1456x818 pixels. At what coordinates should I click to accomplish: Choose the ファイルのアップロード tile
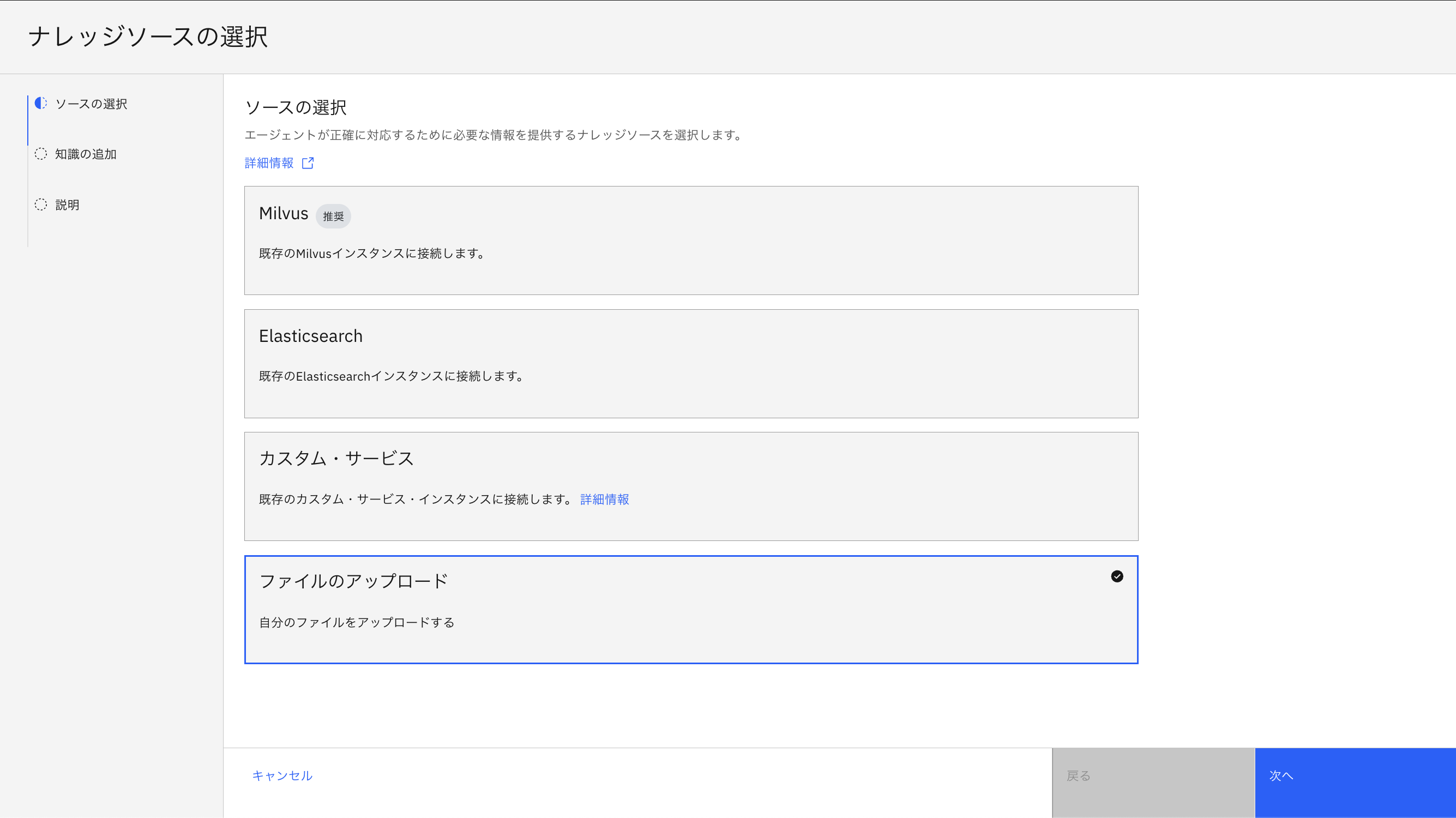[x=691, y=609]
